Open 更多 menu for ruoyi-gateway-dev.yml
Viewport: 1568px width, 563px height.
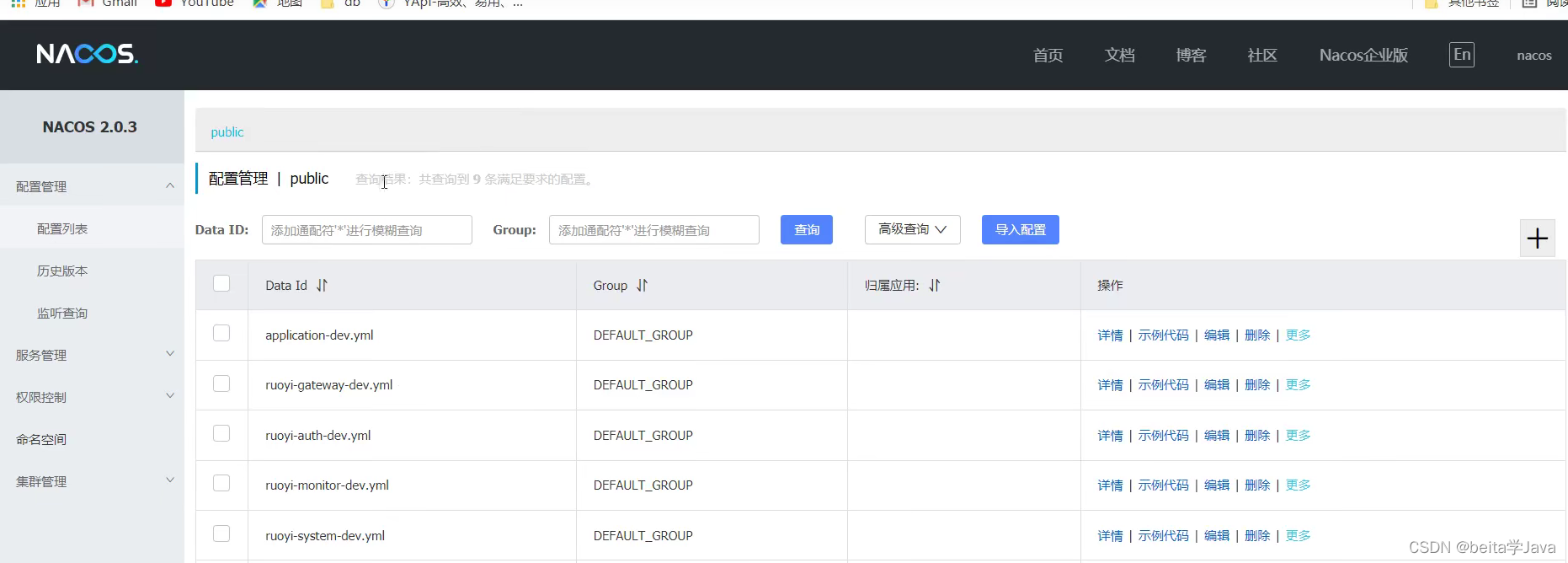pyautogui.click(x=1298, y=385)
